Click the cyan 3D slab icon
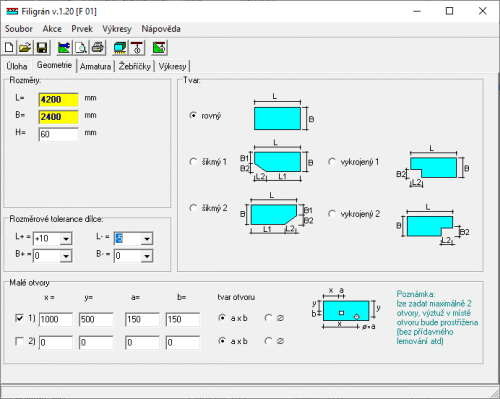This screenshot has width=500, height=399. click(x=119, y=48)
